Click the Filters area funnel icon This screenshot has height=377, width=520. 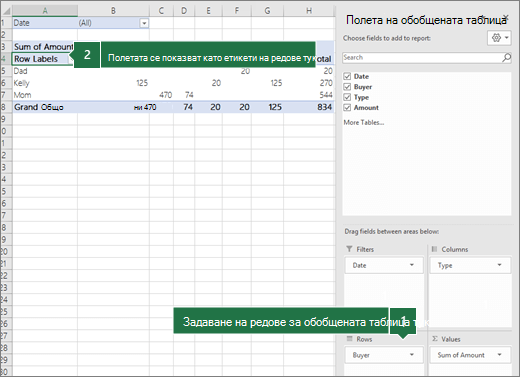[349, 249]
